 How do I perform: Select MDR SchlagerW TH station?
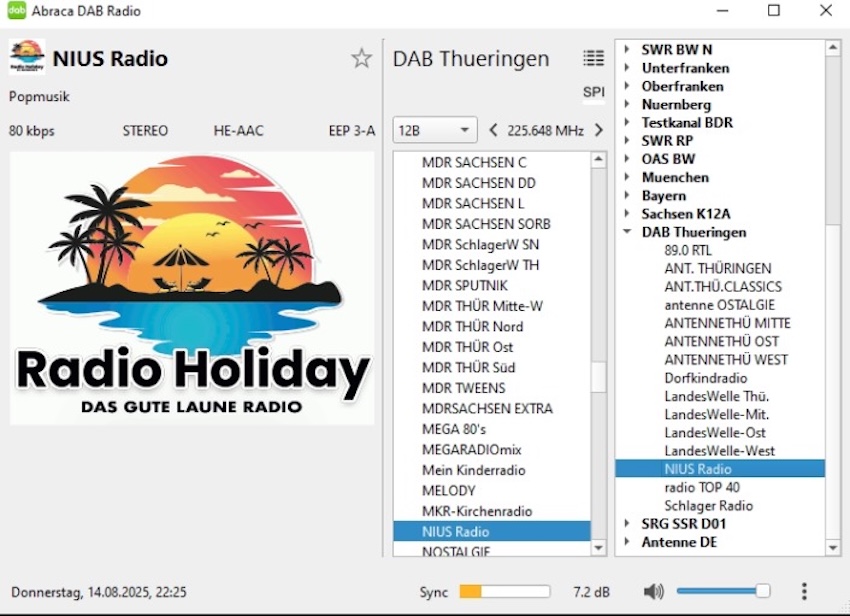coord(492,265)
